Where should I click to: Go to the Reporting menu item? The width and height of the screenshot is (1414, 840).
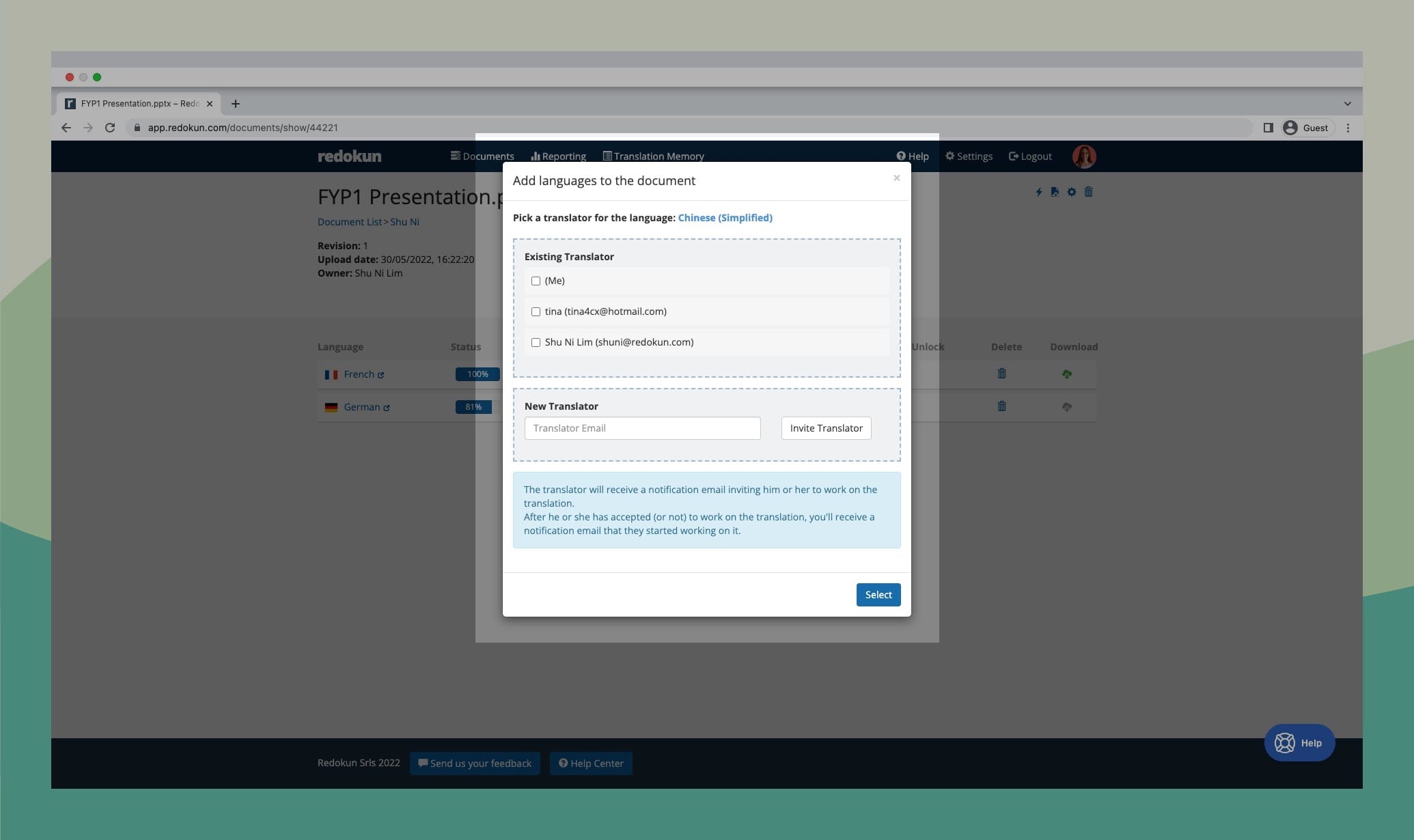pyautogui.click(x=558, y=156)
